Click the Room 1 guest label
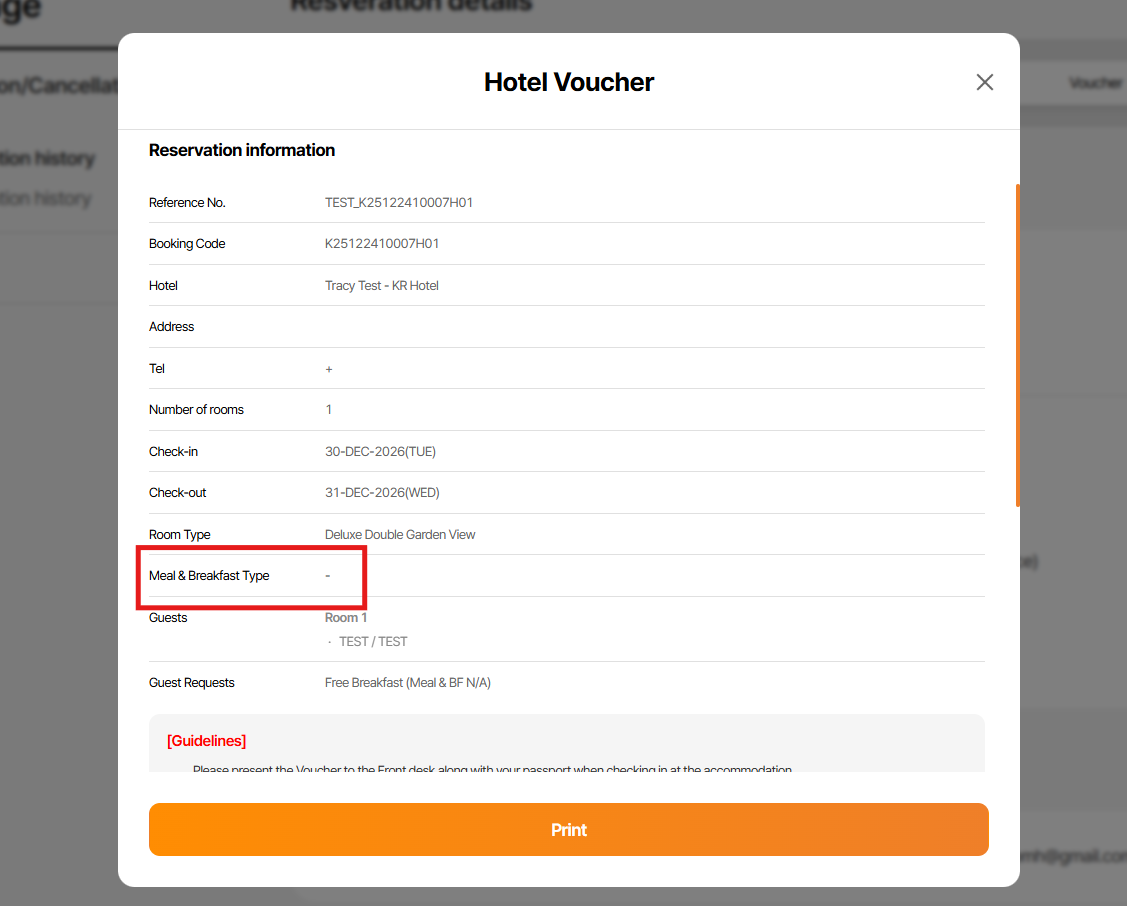Image resolution: width=1127 pixels, height=906 pixels. point(346,618)
